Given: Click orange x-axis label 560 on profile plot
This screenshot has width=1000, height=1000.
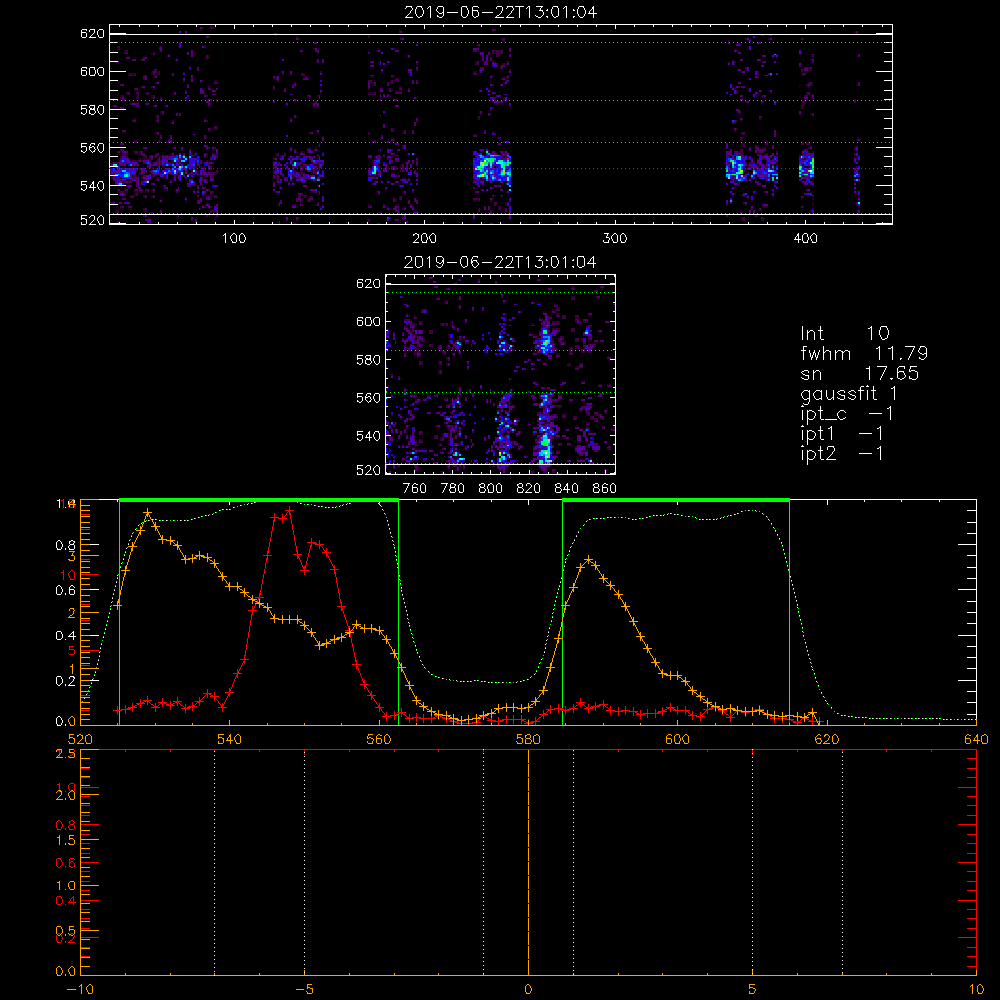Looking at the screenshot, I should pos(379,739).
